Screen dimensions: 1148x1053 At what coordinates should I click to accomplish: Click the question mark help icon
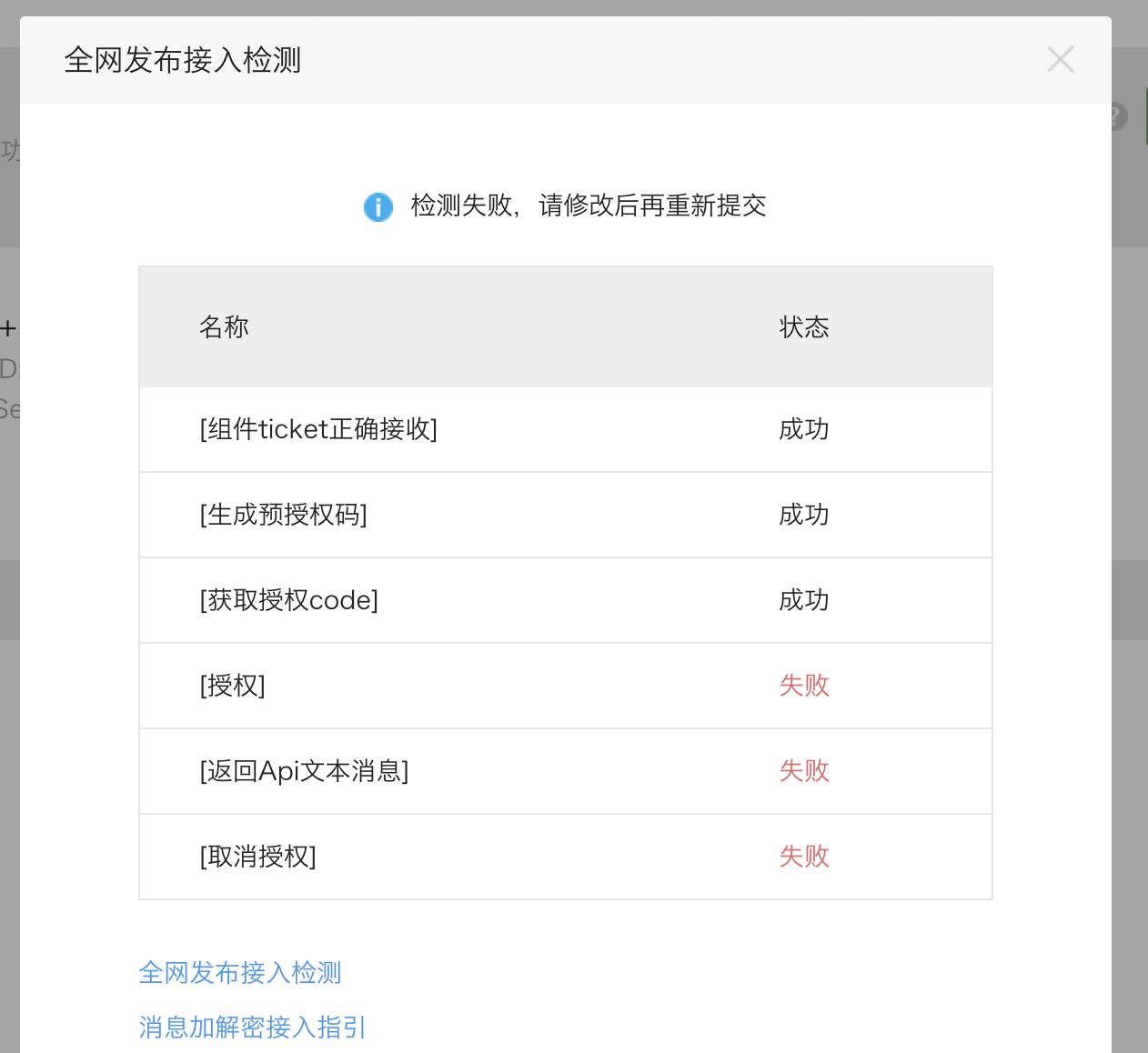pyautogui.click(x=1118, y=116)
